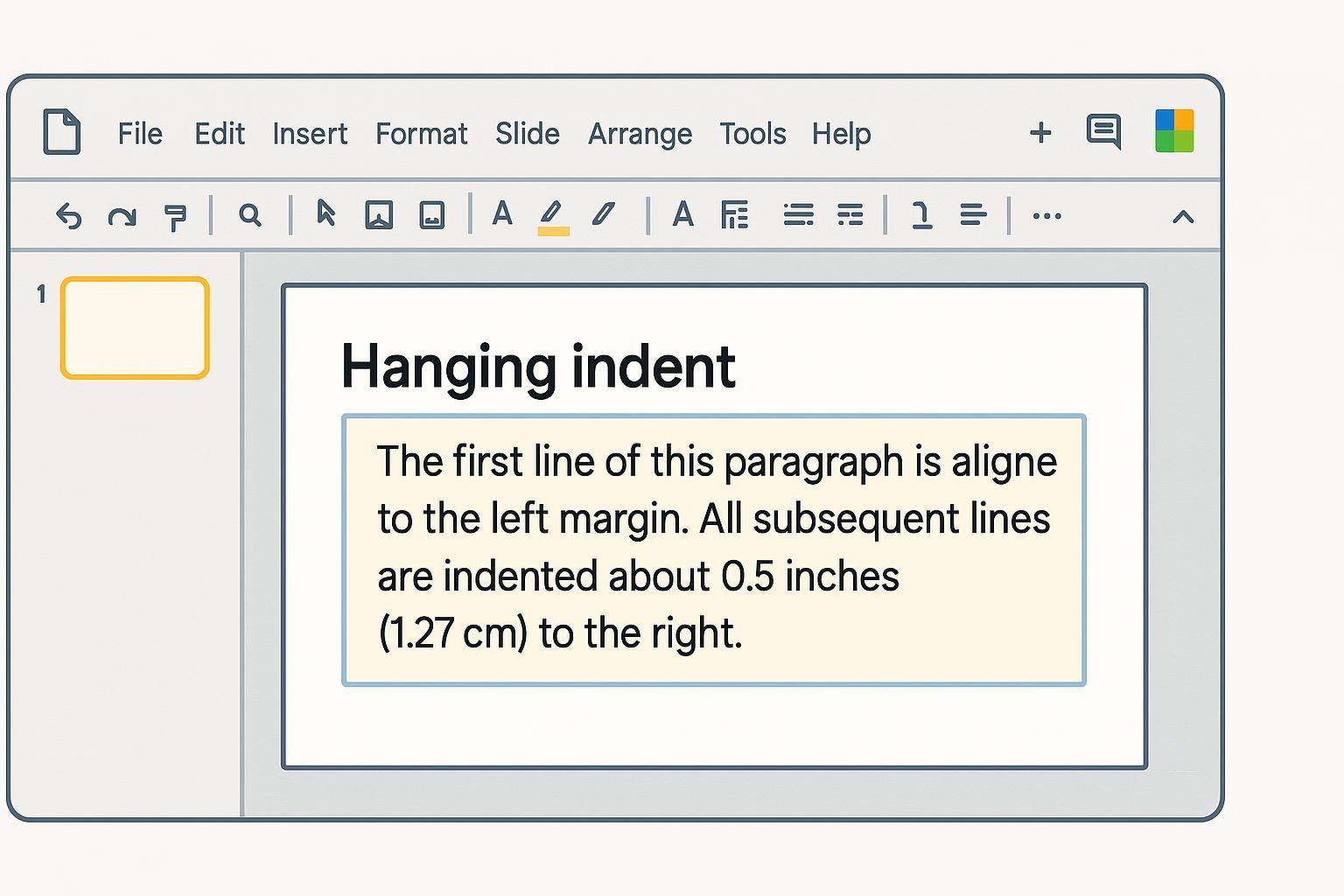Image resolution: width=1344 pixels, height=896 pixels.
Task: Open the Insert menu
Action: point(310,134)
